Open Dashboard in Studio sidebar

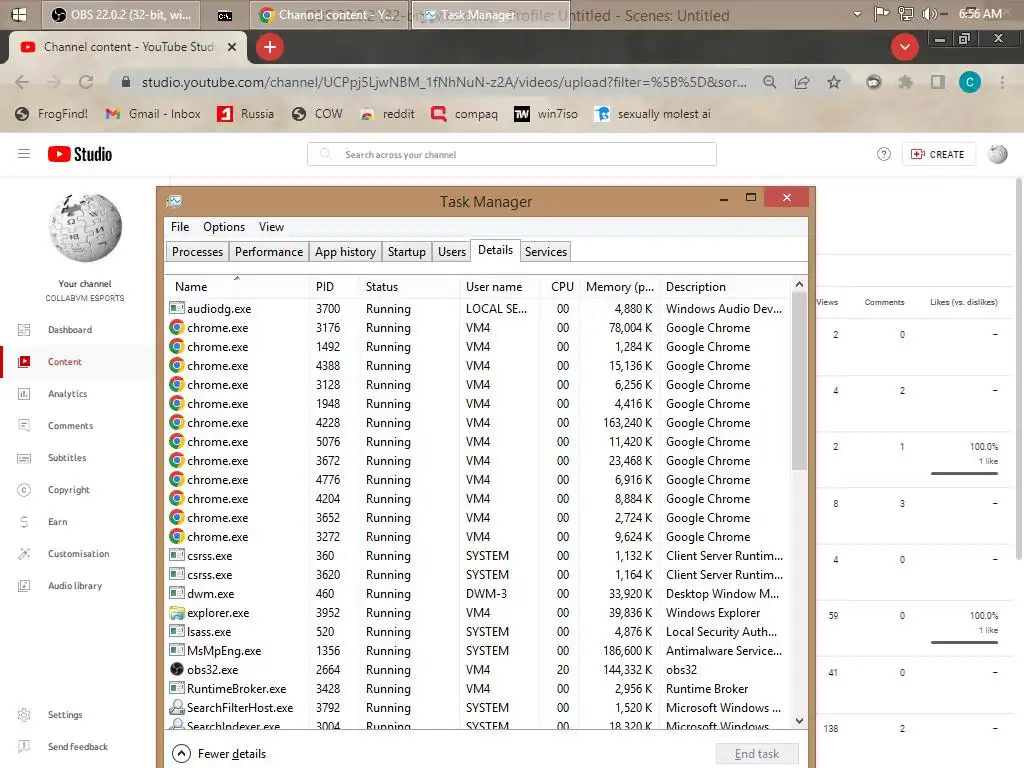pyautogui.click(x=70, y=330)
